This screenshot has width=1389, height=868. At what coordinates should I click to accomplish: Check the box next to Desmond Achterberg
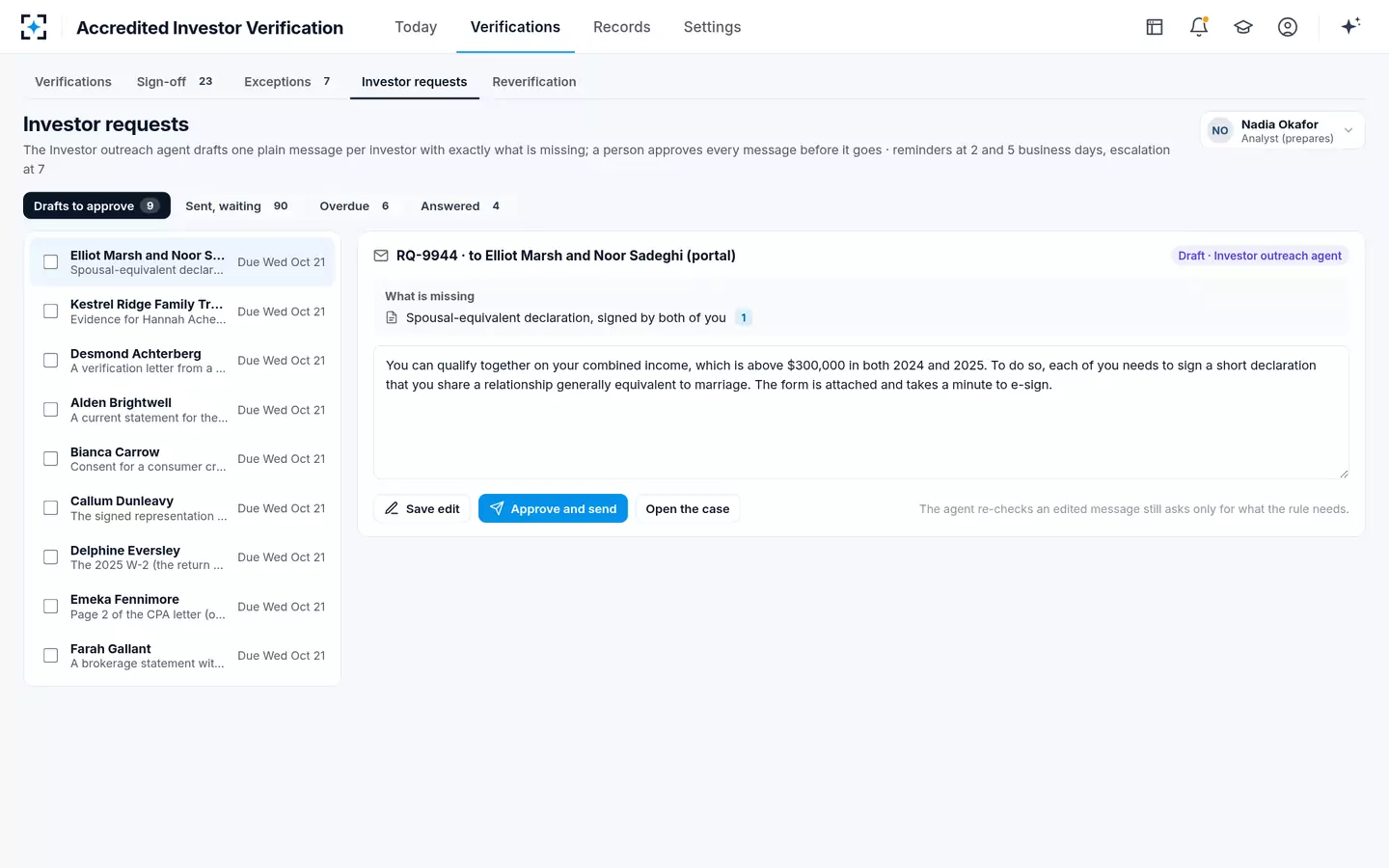[51, 361]
